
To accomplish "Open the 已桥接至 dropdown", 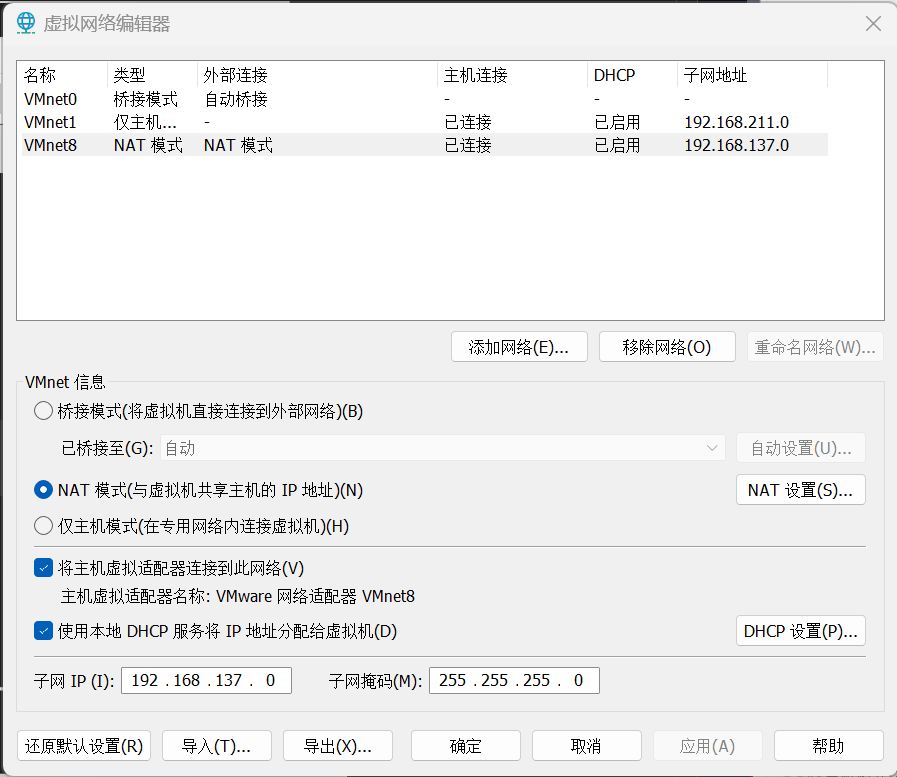I will point(443,448).
